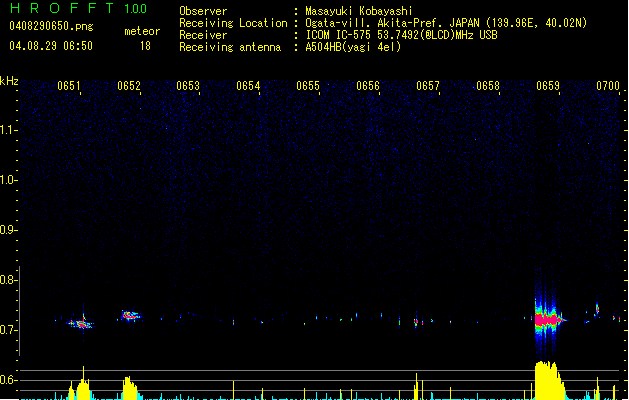The width and height of the screenshot is (629, 400).
Task: Click the 1.1 kHz axis label
Action: pos(8,130)
